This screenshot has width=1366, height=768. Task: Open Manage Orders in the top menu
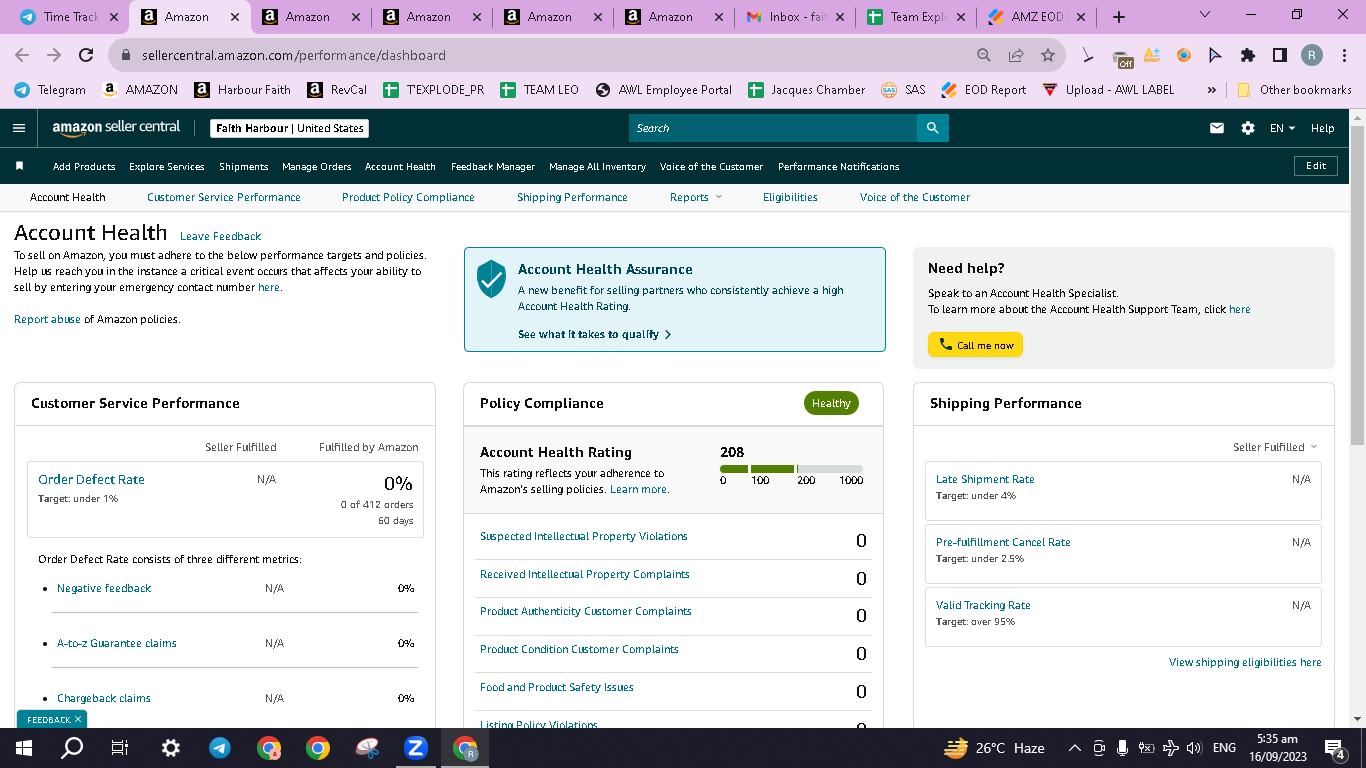[x=316, y=166]
